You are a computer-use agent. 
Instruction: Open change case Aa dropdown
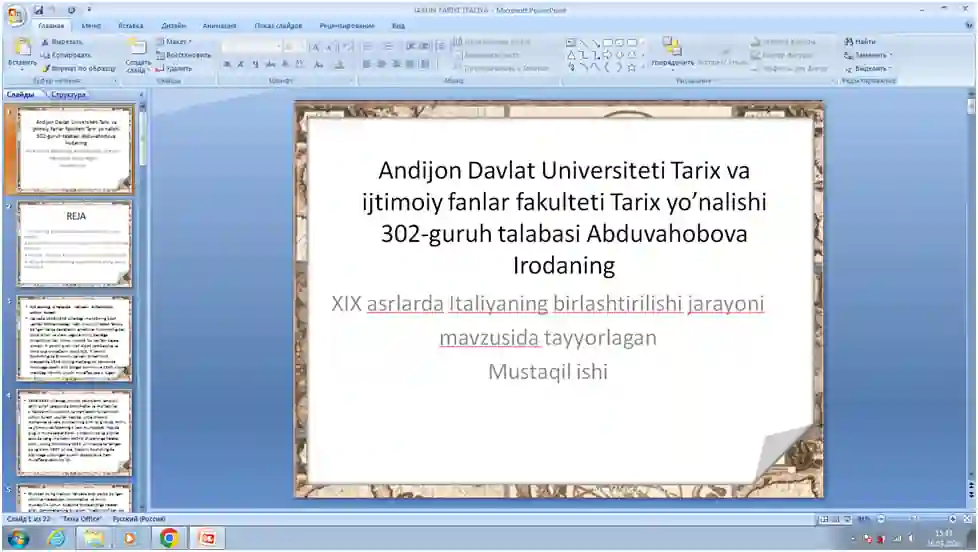tap(319, 64)
